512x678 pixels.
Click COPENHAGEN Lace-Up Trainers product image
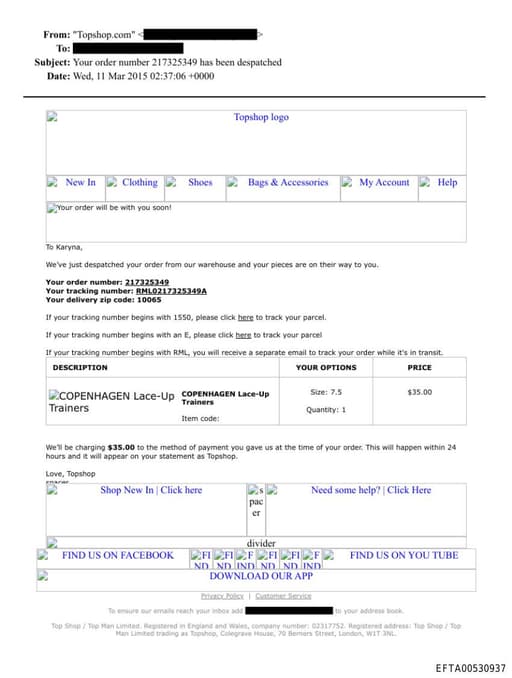[x=112, y=402]
